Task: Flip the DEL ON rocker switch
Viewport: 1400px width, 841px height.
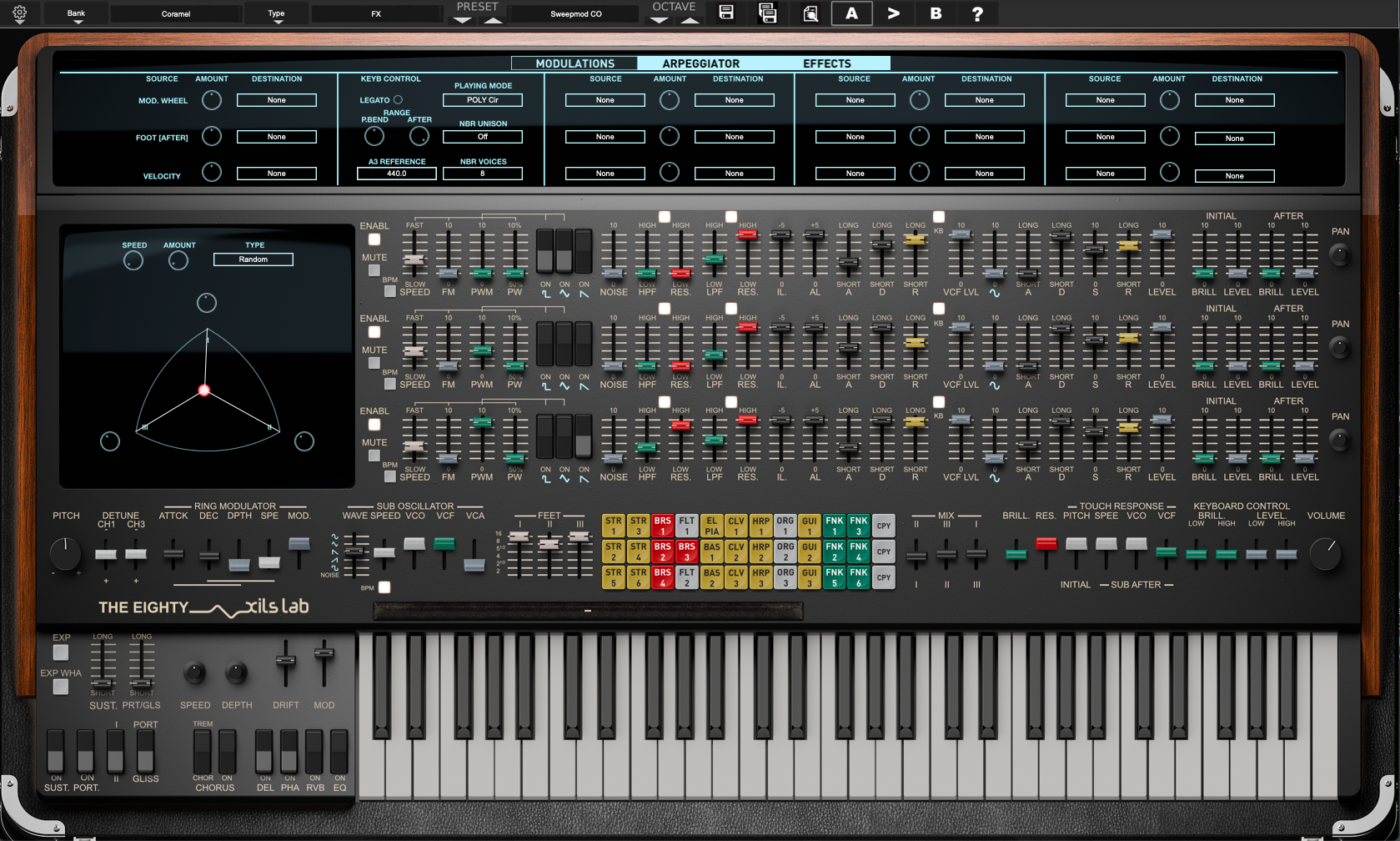Action: [264, 750]
